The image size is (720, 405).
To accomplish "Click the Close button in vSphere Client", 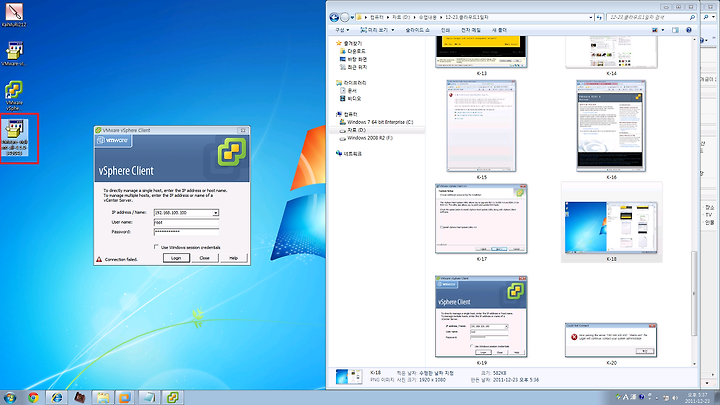I will [x=204, y=258].
